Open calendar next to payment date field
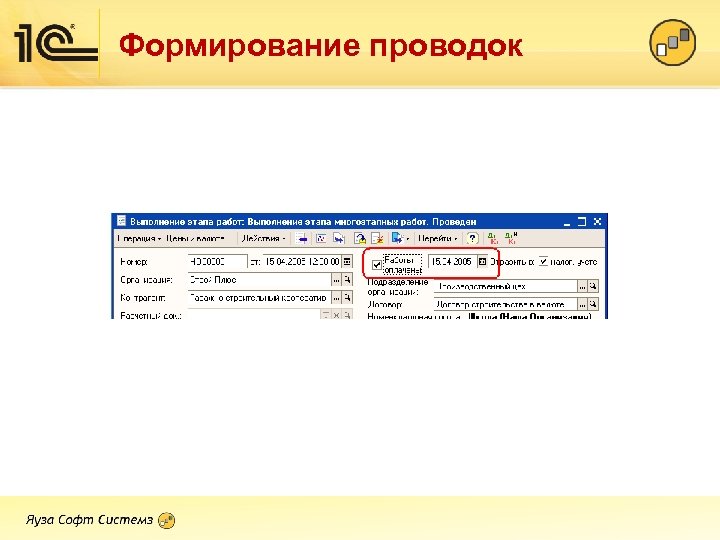Screen dimensions: 720x540 click(x=482, y=262)
